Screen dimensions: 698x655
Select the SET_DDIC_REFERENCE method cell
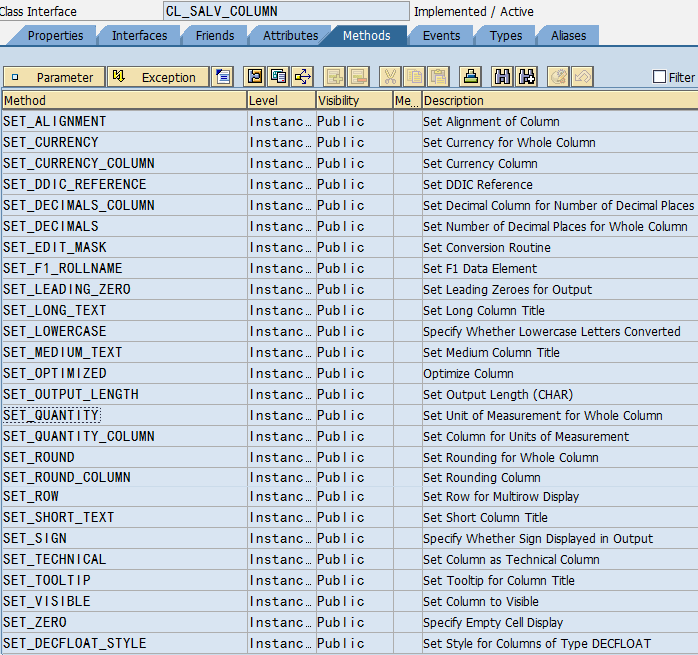coord(124,184)
